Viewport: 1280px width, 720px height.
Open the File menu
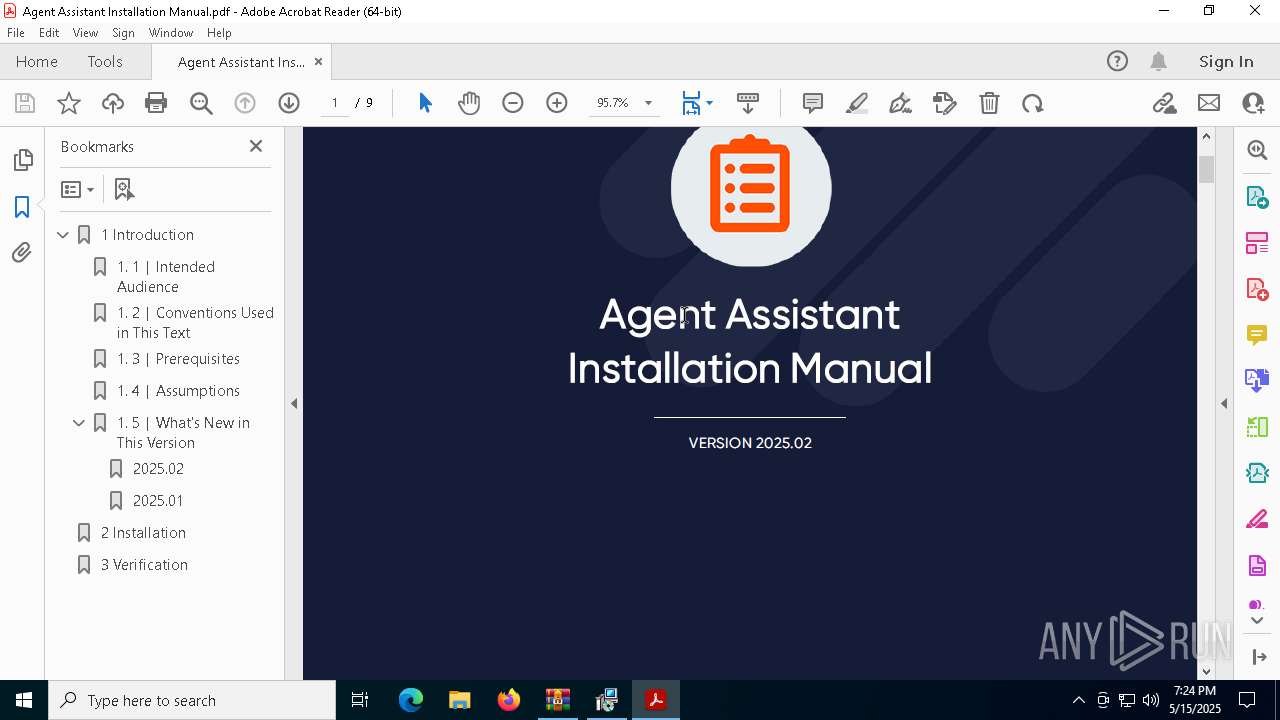pyautogui.click(x=16, y=32)
